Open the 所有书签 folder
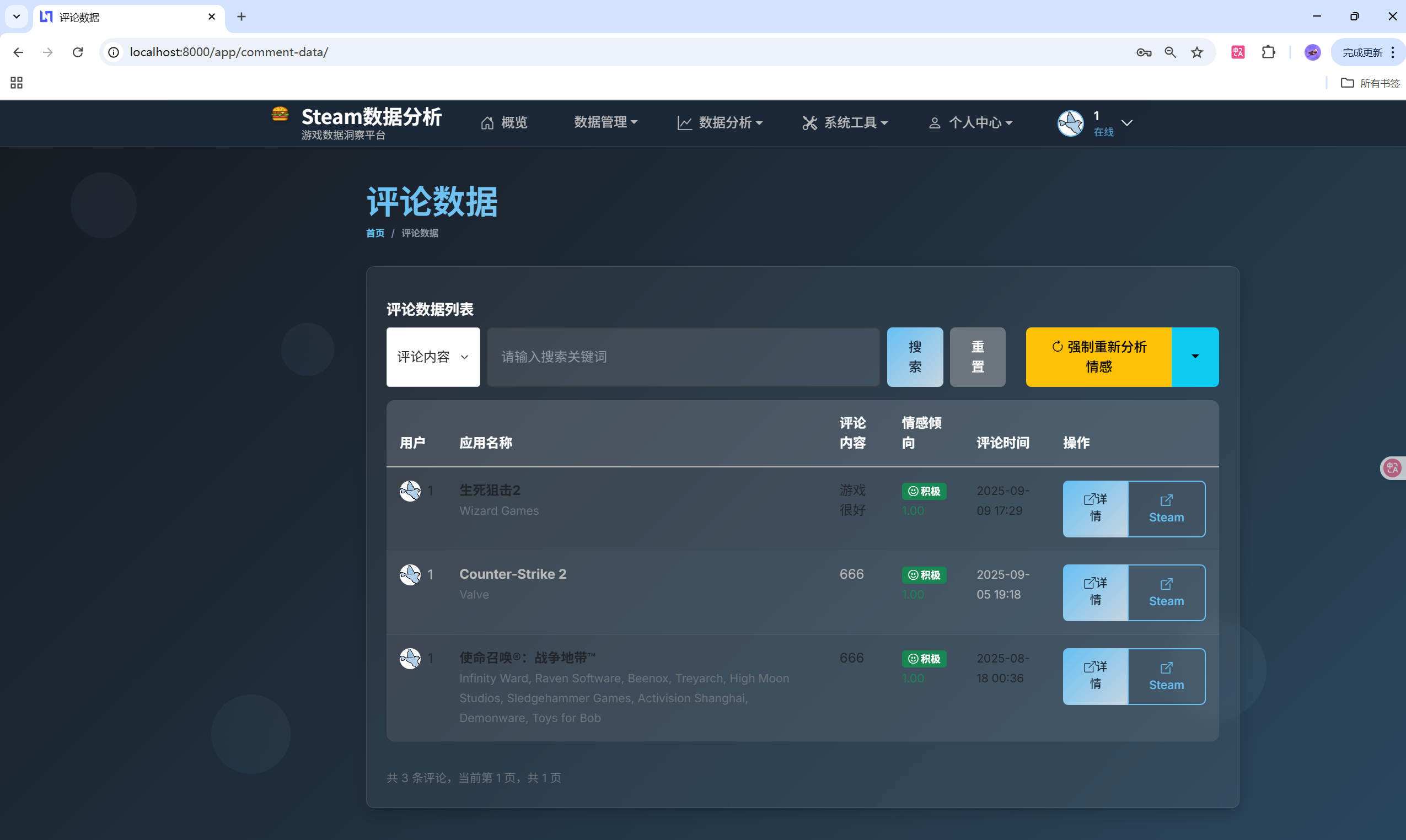 click(x=1370, y=83)
